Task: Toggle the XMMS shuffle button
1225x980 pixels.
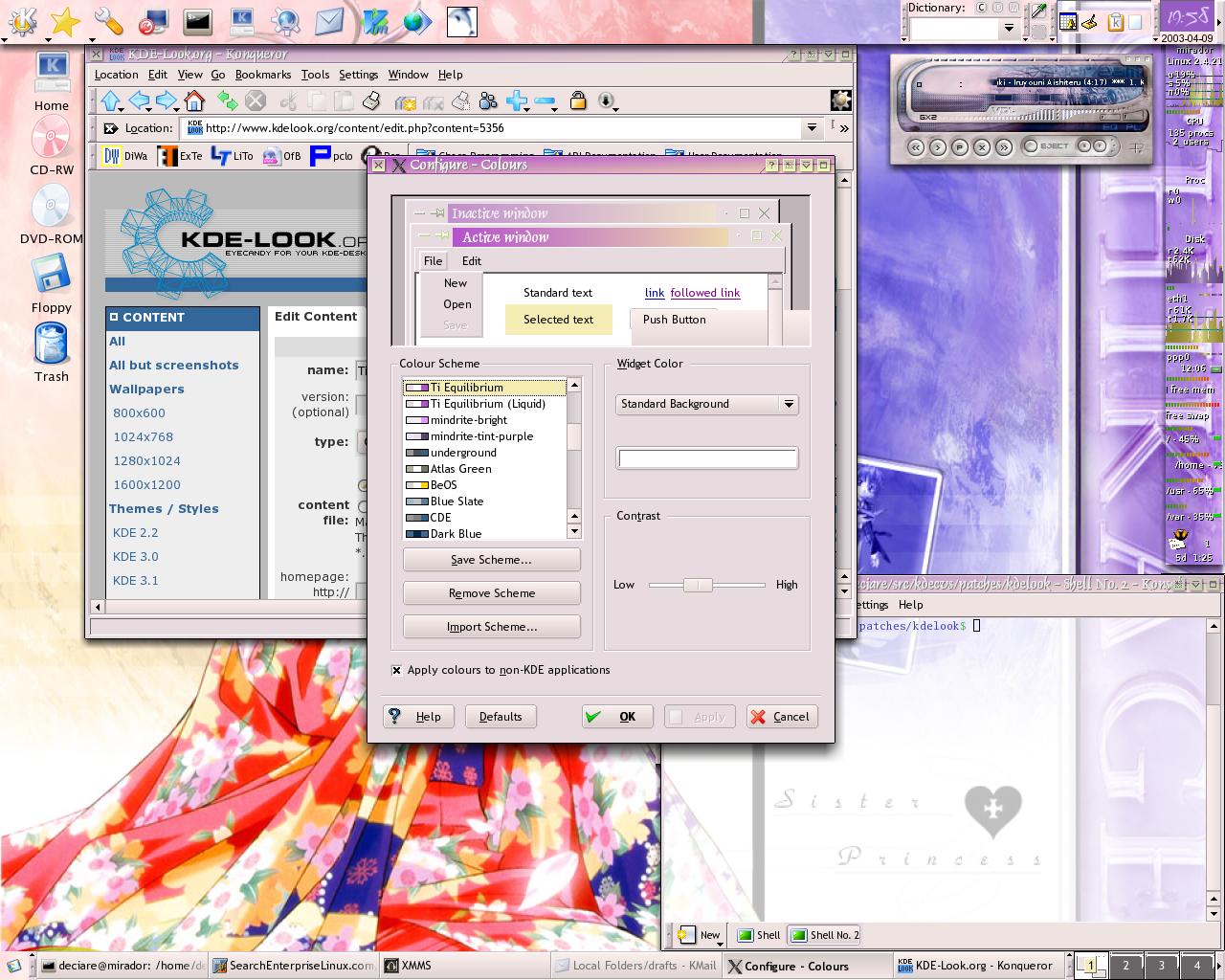Action: point(1084,146)
